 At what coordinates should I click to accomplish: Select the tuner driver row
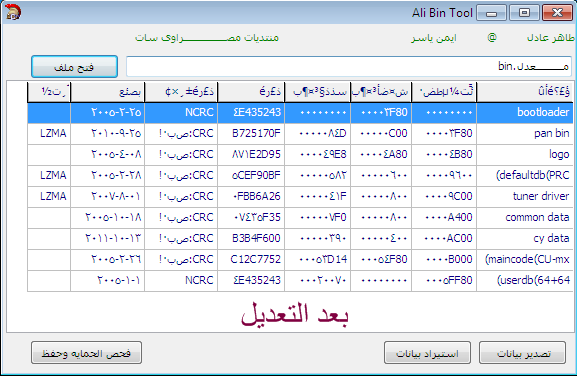click(x=300, y=196)
